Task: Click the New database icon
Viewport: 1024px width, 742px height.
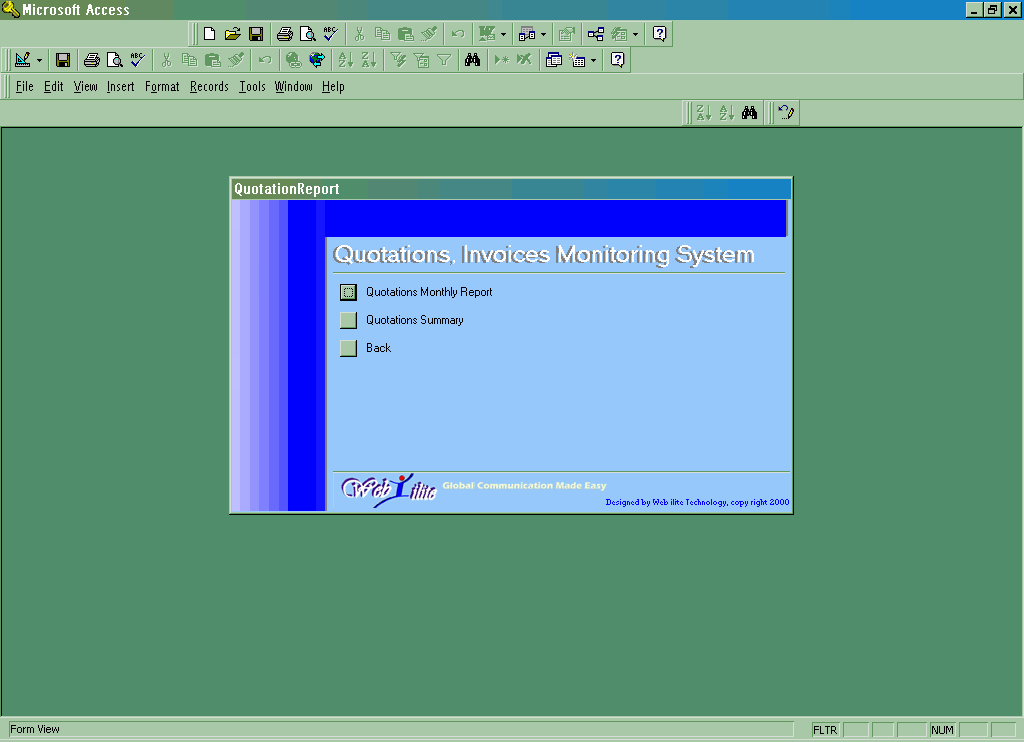Action: click(210, 34)
